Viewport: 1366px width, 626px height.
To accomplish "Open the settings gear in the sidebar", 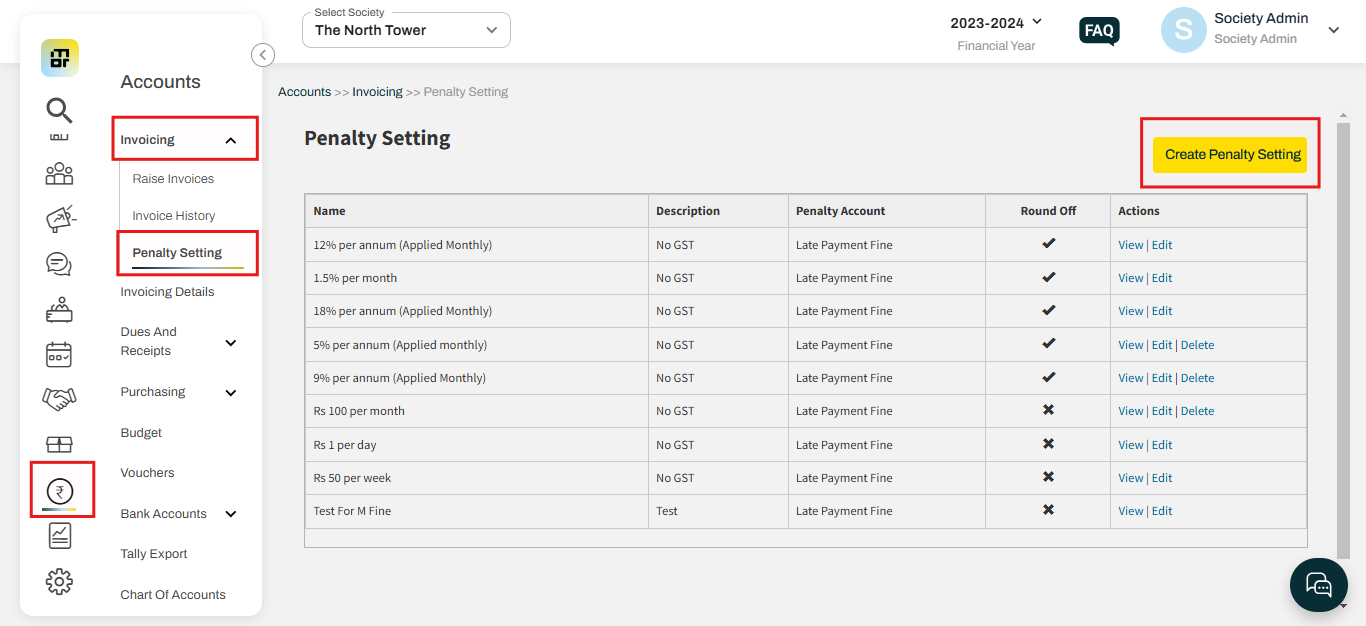I will tap(59, 581).
